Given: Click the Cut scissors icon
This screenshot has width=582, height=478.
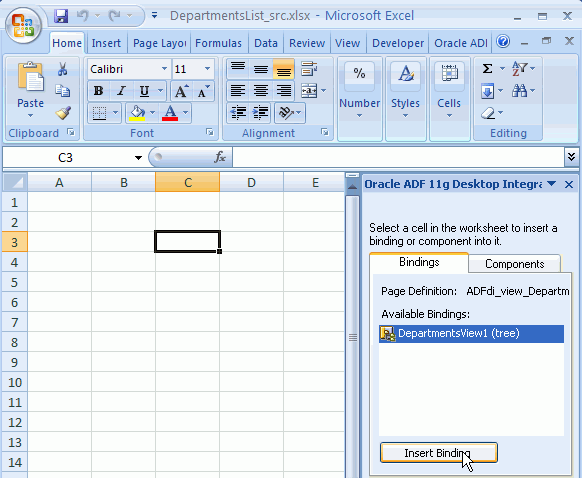Looking at the screenshot, I should pyautogui.click(x=62, y=69).
